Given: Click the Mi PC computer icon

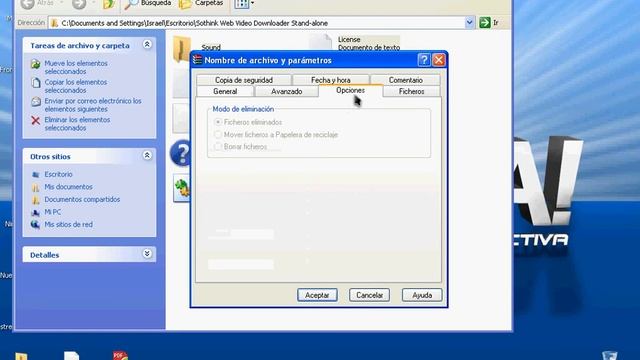Looking at the screenshot, I should click(36, 212).
